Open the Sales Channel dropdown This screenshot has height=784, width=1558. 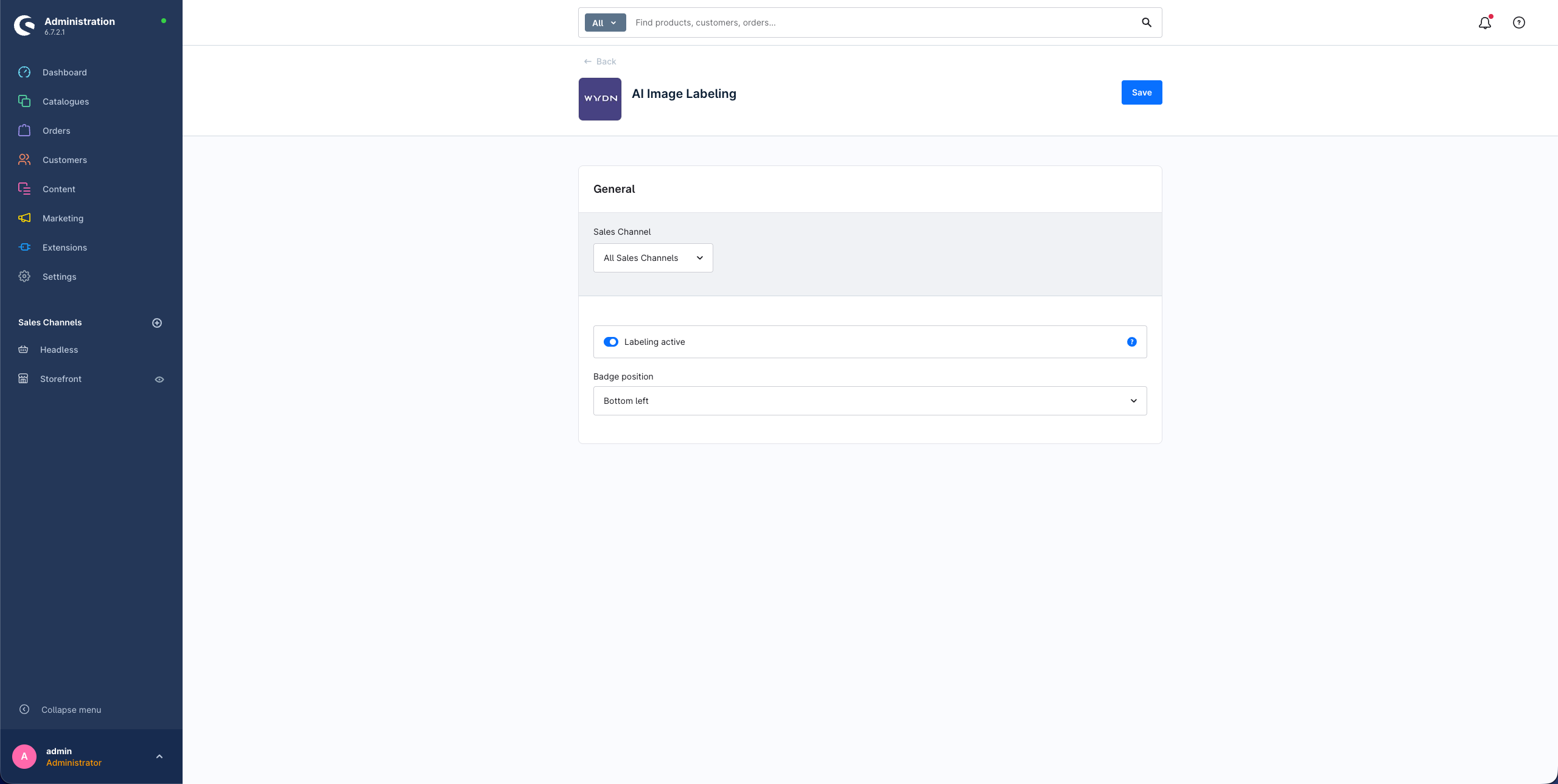[x=653, y=258]
